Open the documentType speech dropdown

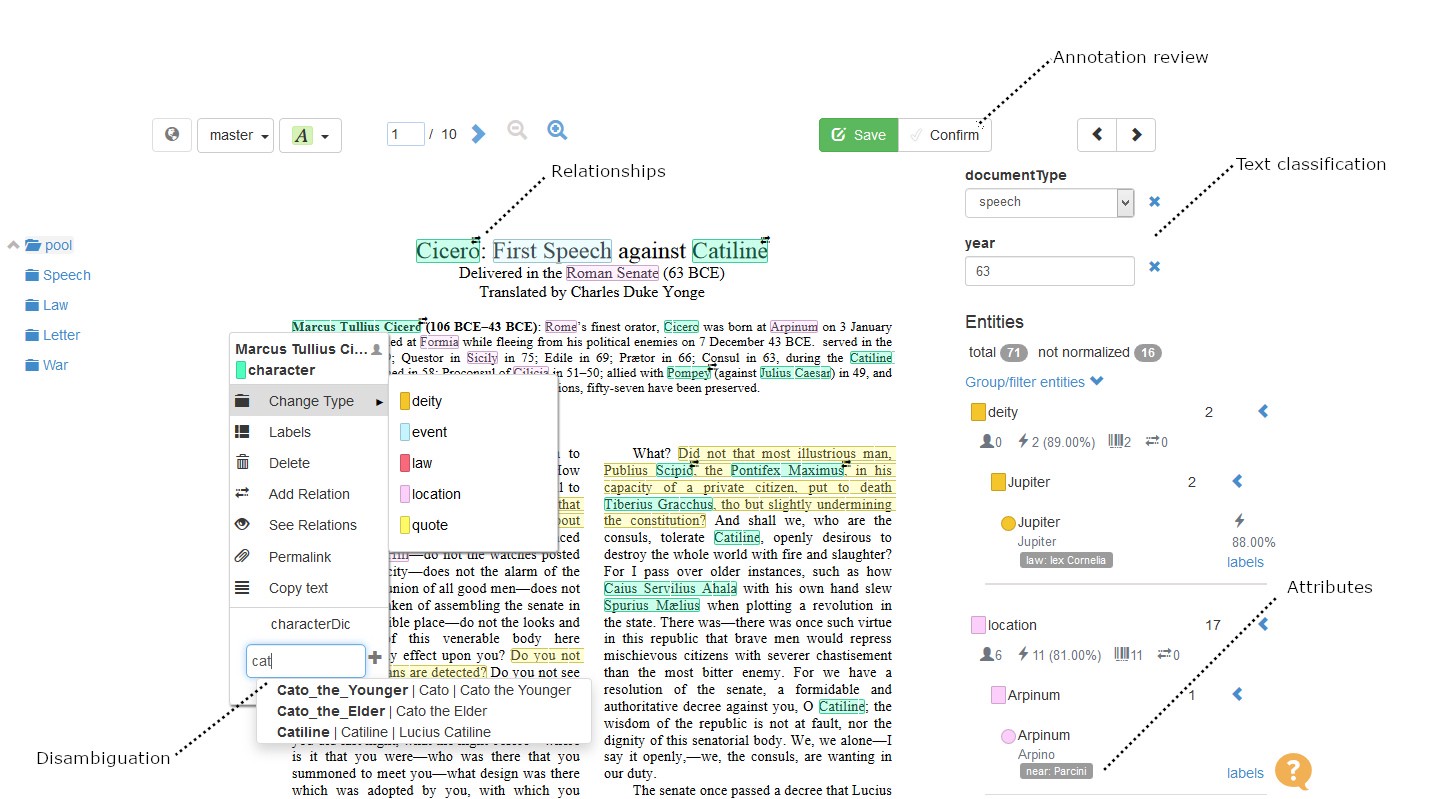tap(1049, 202)
